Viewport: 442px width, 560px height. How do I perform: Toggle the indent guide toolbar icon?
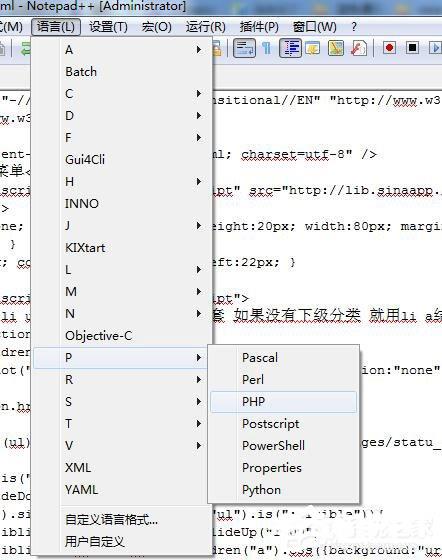(x=290, y=48)
